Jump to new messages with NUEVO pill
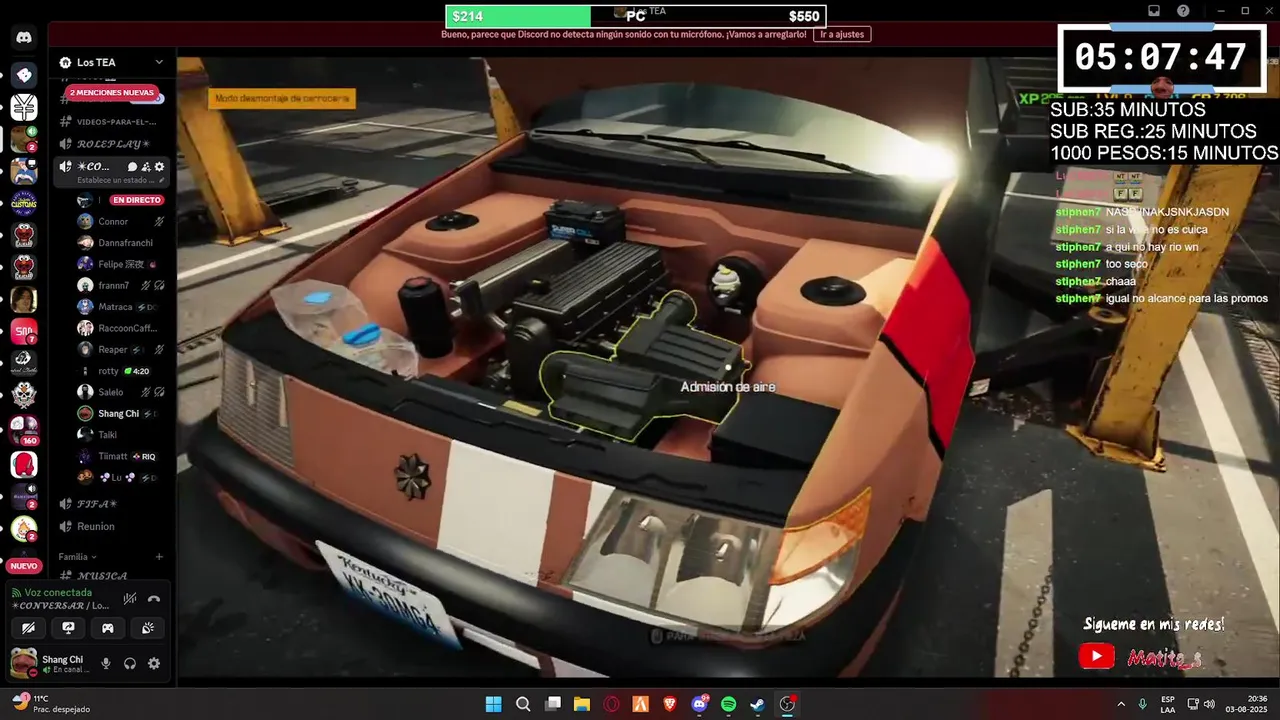The width and height of the screenshot is (1280, 720). (x=24, y=566)
